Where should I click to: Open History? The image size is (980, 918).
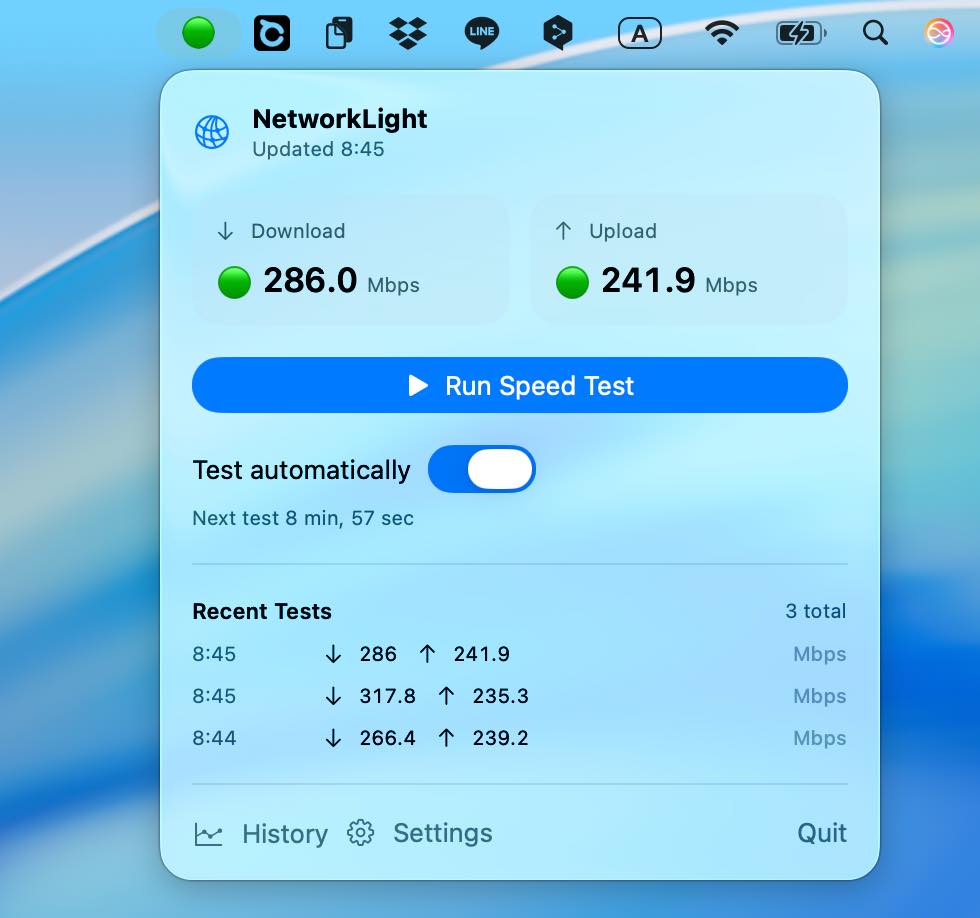pos(285,834)
